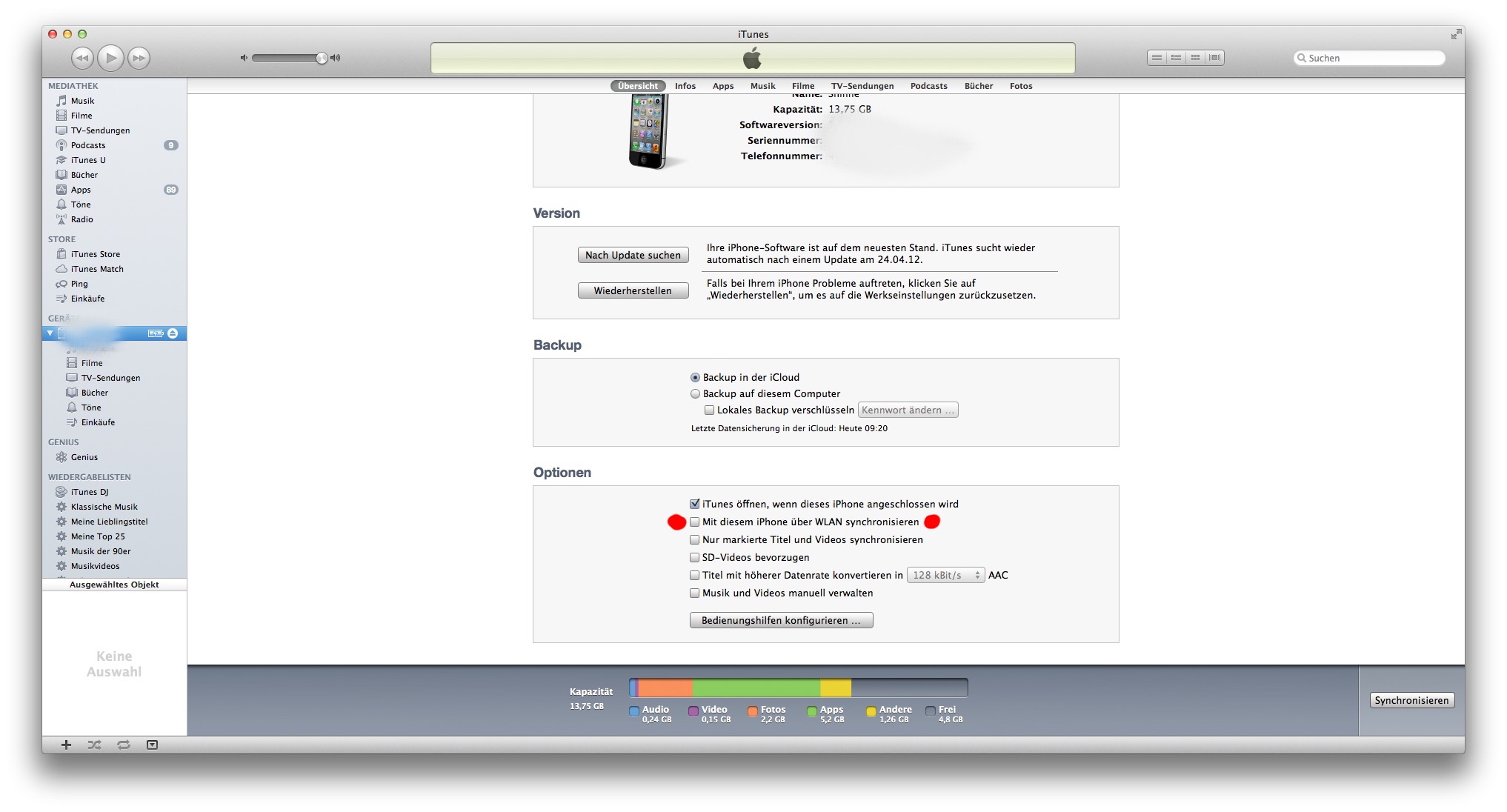Screen dimensions: 1507x812
Task: Select Backup auf diesem Computer
Action: click(x=695, y=393)
